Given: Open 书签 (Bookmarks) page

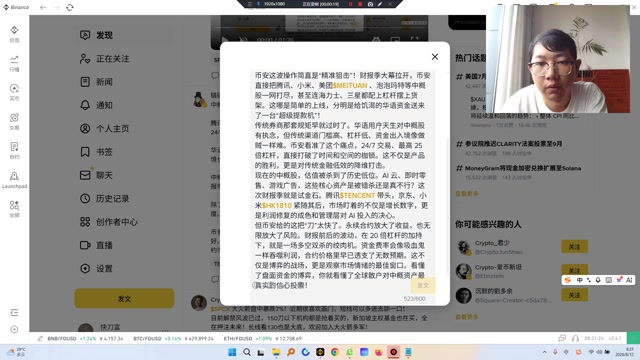Looking at the screenshot, I should point(96,152).
